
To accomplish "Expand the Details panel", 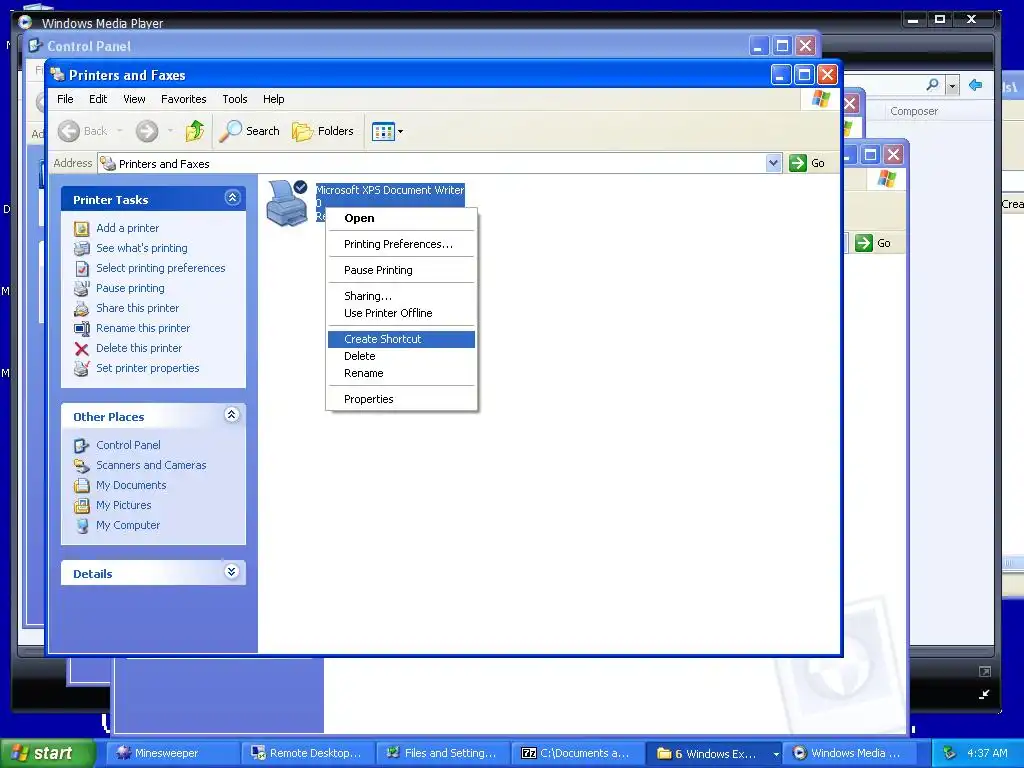I will coord(231,572).
